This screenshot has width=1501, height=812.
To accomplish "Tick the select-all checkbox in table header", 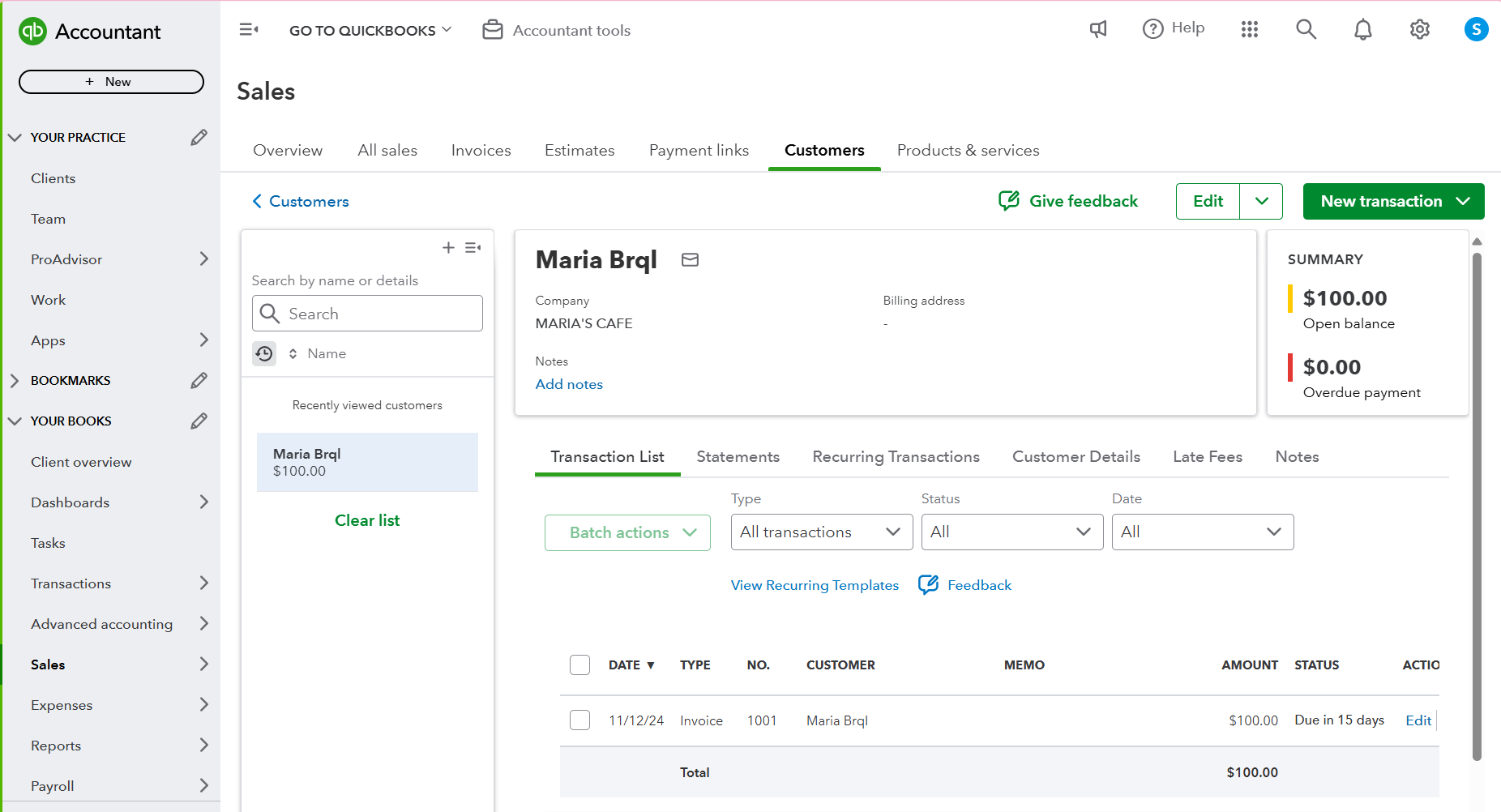I will click(579, 665).
